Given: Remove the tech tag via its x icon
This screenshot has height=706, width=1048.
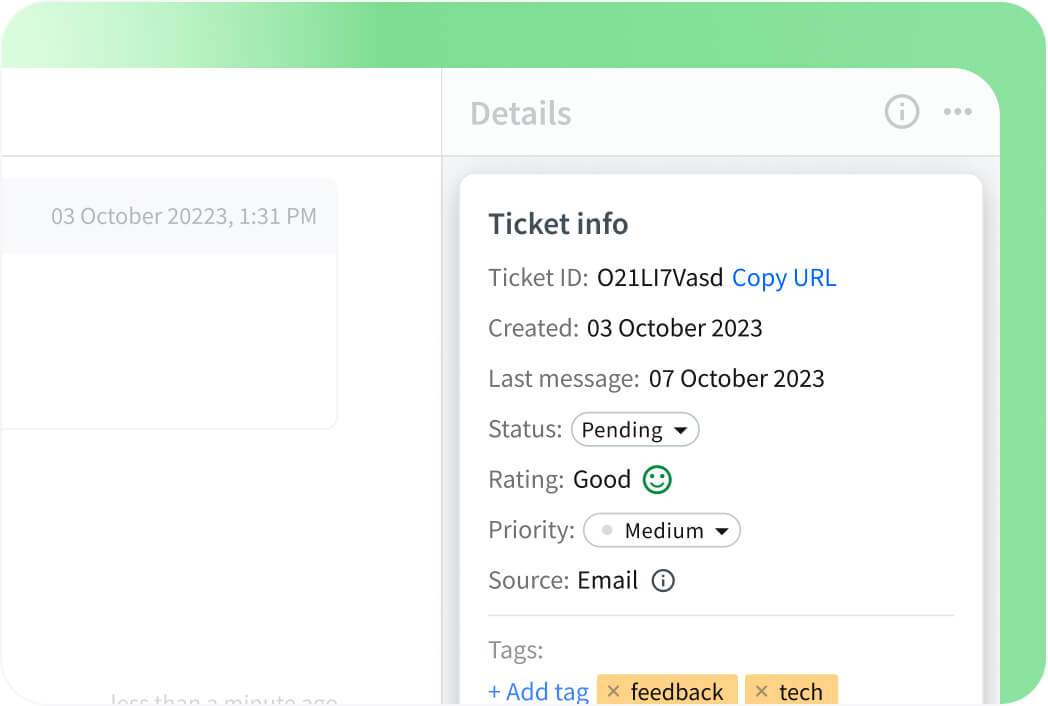Looking at the screenshot, I should pyautogui.click(x=762, y=691).
